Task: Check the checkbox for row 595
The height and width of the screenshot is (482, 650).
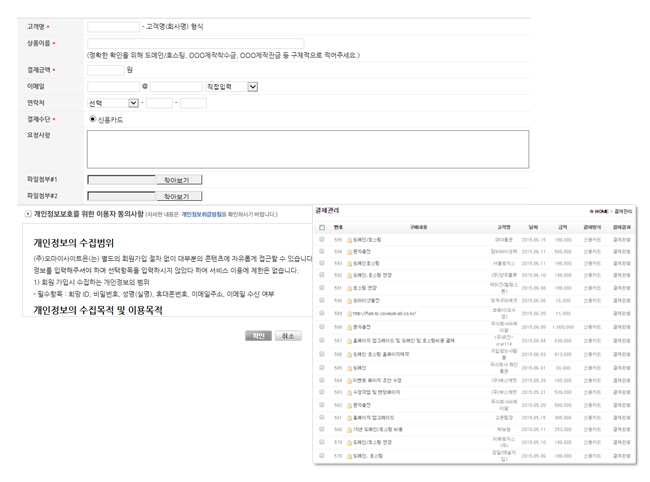Action: click(322, 240)
